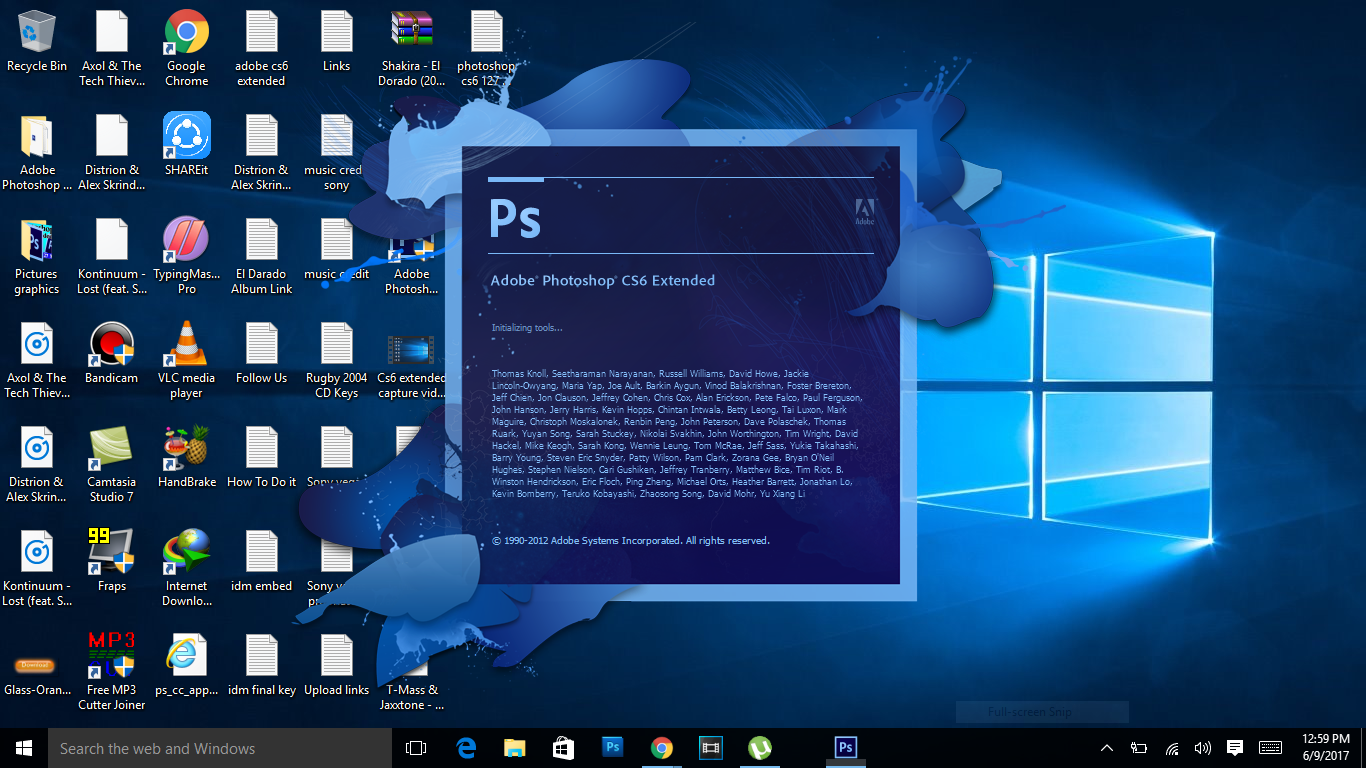
Task: Open the Wi-Fi network tray icon
Action: click(x=1171, y=748)
